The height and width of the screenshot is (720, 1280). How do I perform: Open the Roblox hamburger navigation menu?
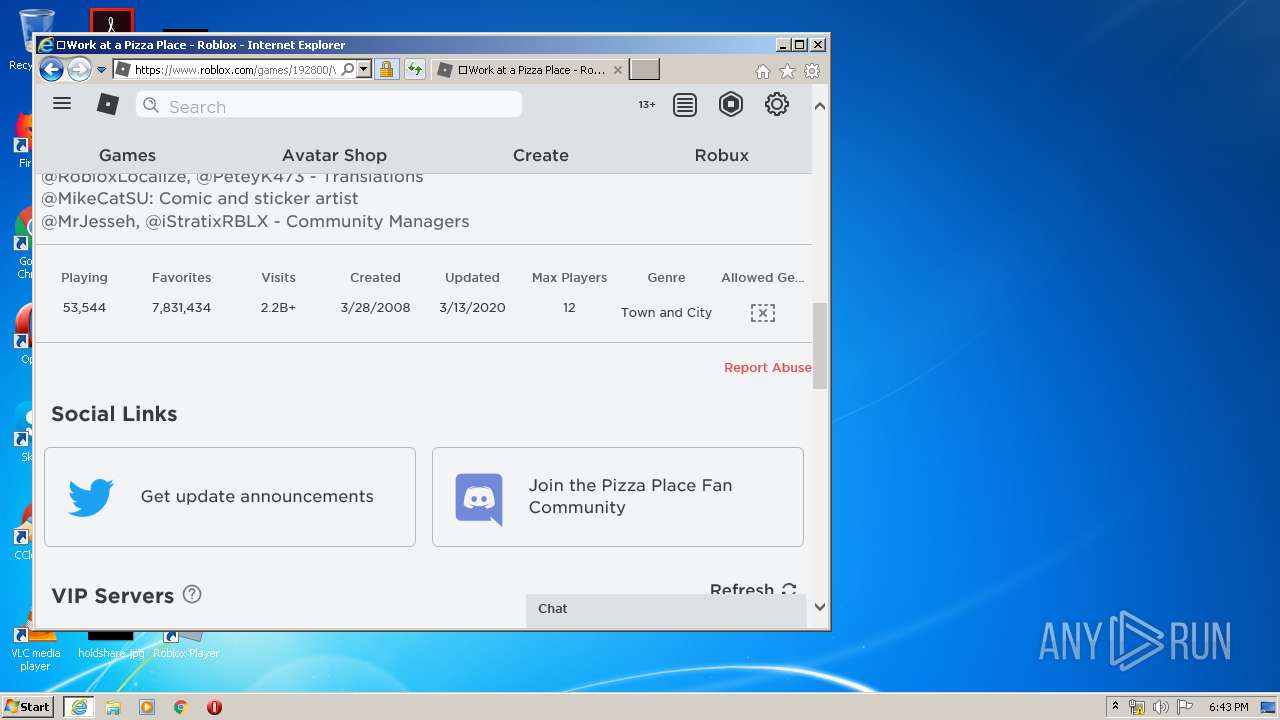coord(62,103)
